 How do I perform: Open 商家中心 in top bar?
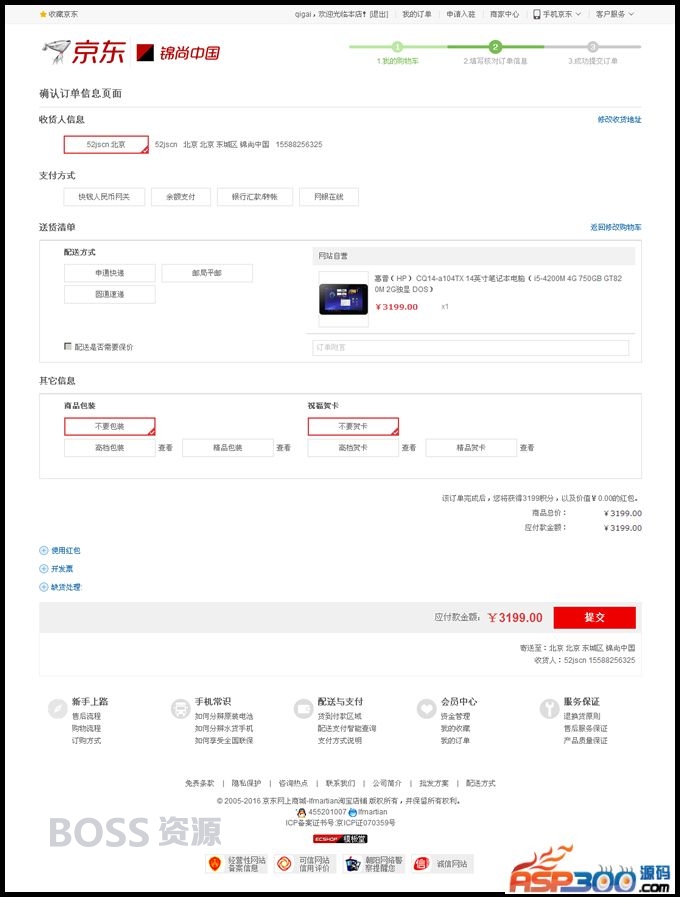[504, 14]
